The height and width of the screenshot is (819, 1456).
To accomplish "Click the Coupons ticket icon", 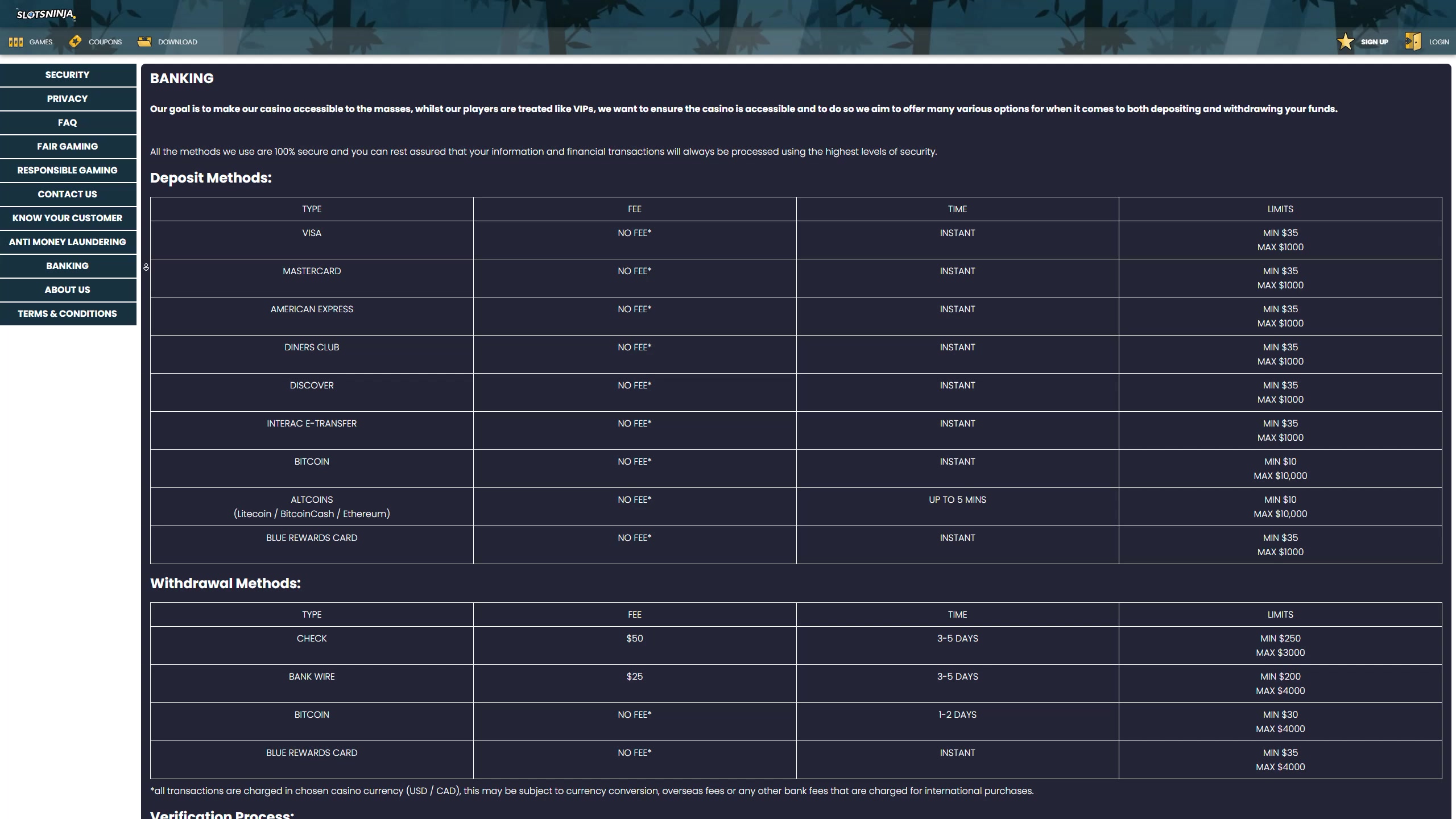I will (x=75, y=42).
